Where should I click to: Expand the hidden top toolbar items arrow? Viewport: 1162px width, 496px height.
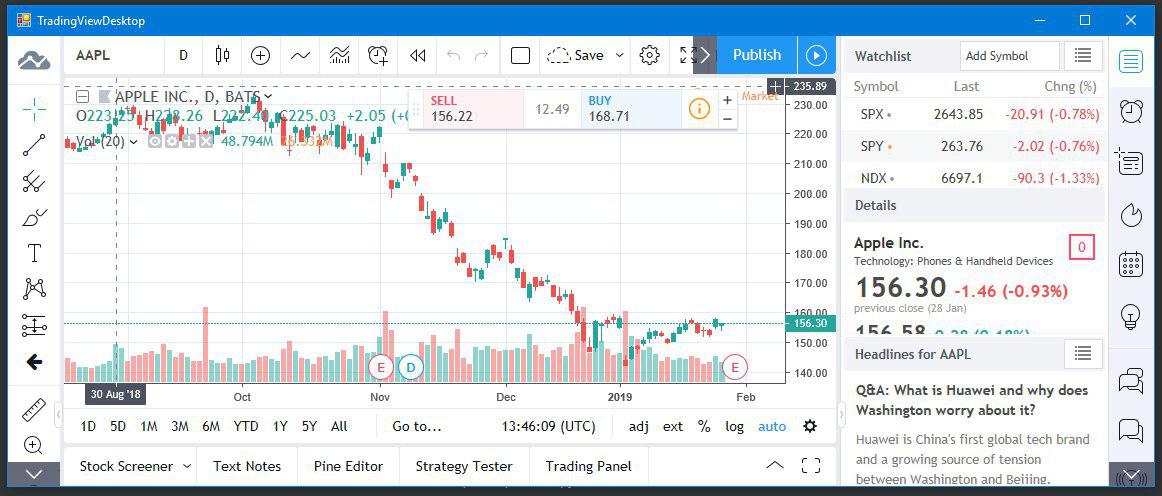[705, 55]
